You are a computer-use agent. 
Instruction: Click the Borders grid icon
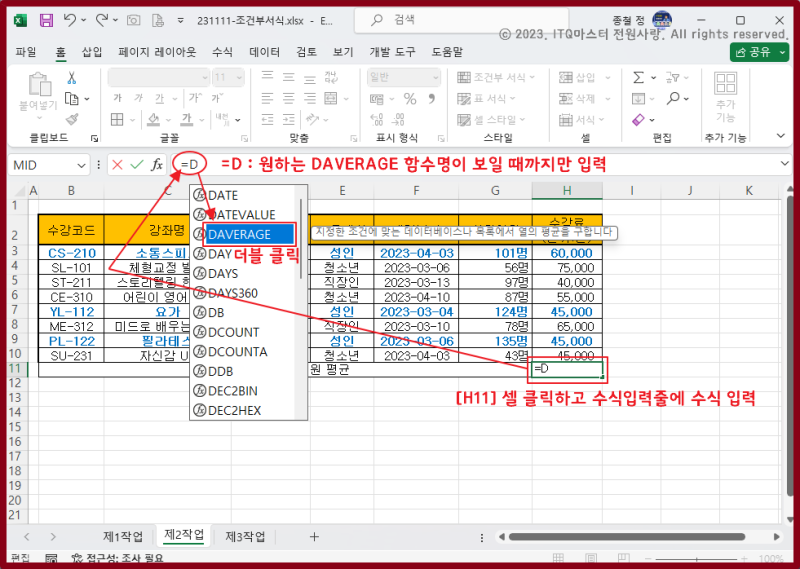[x=117, y=119]
